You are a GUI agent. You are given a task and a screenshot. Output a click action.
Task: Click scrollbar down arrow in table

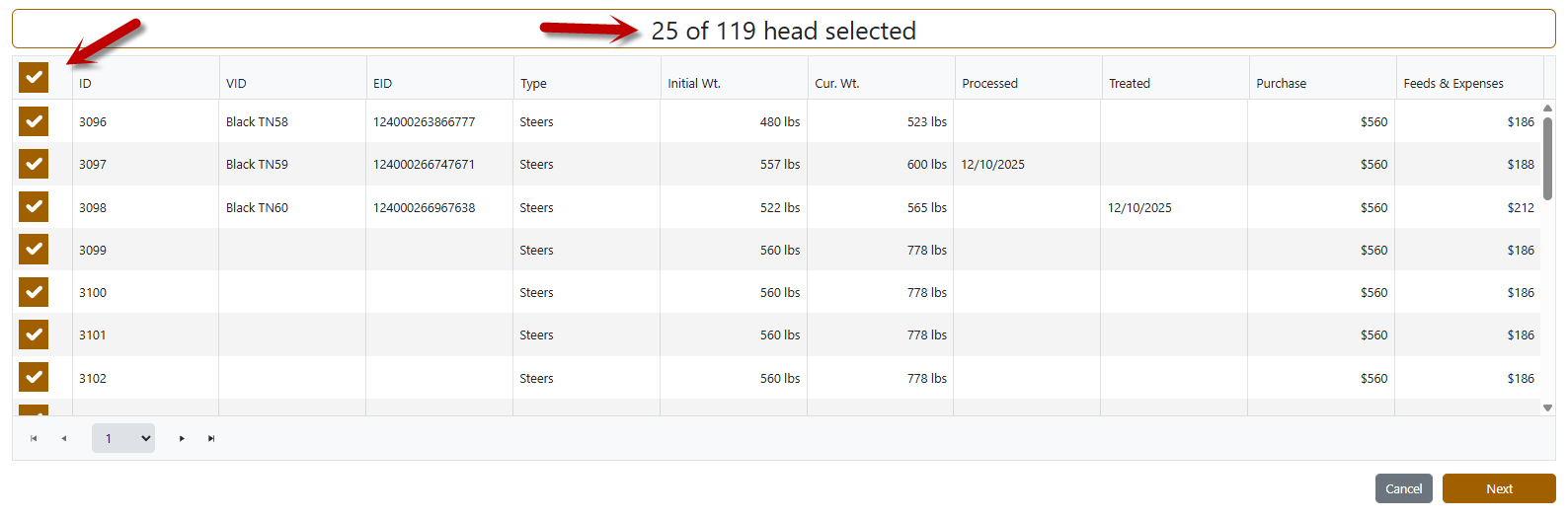click(1547, 408)
